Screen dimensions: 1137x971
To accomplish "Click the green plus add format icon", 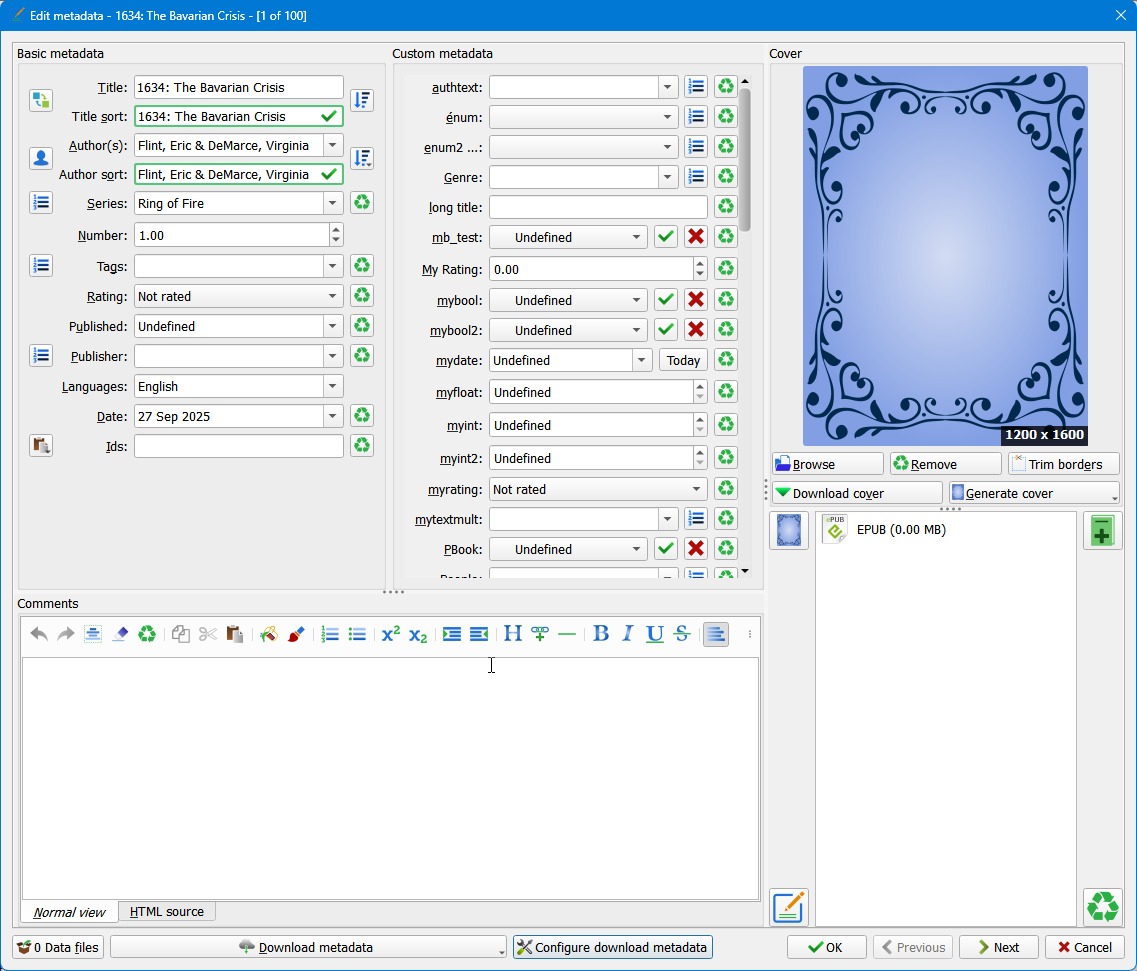I will pos(1102,531).
